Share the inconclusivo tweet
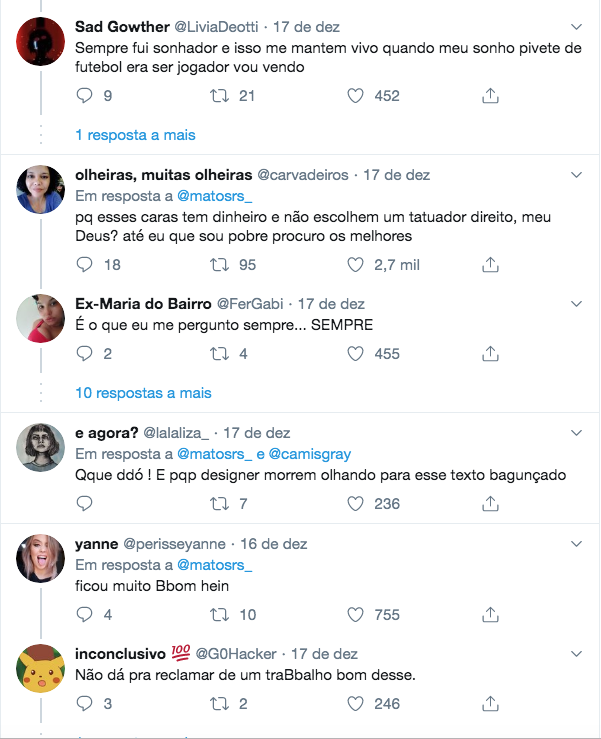The width and height of the screenshot is (601, 739). click(x=490, y=703)
